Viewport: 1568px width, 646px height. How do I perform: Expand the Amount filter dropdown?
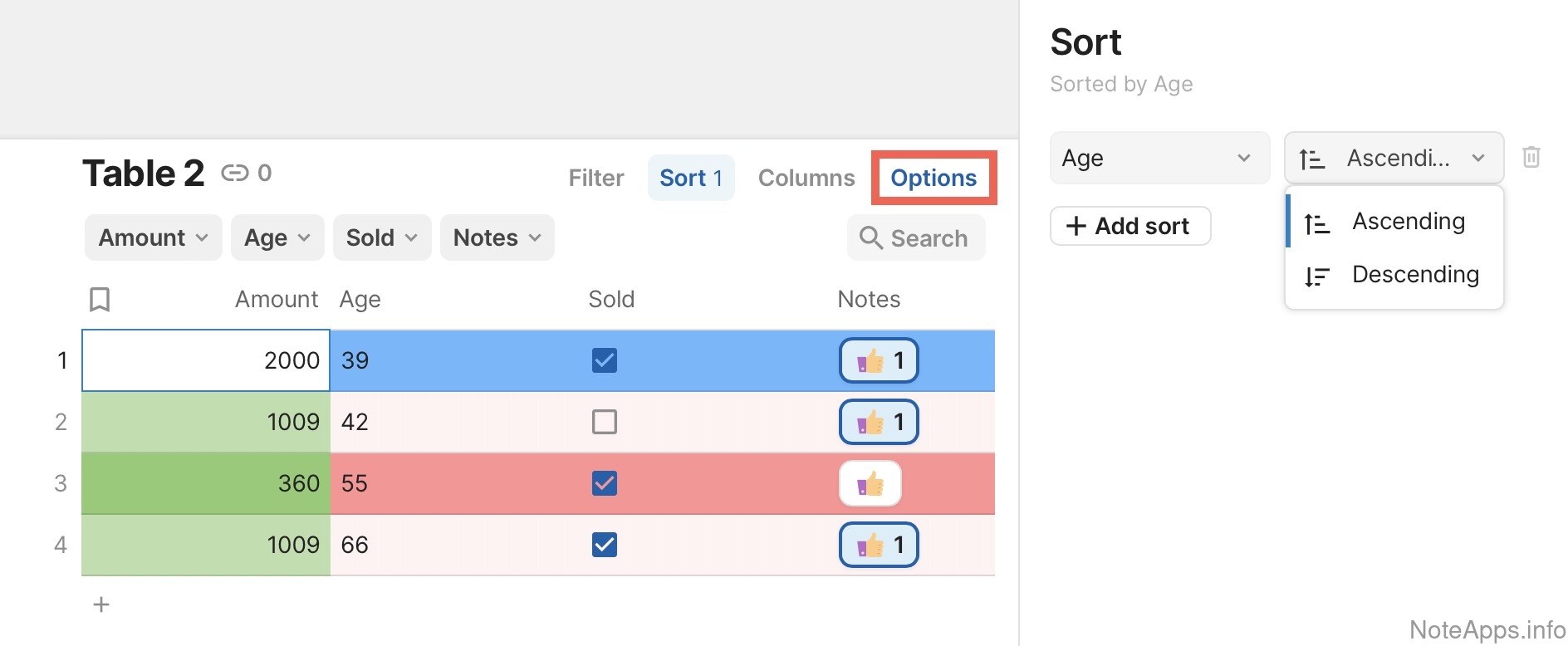point(153,237)
